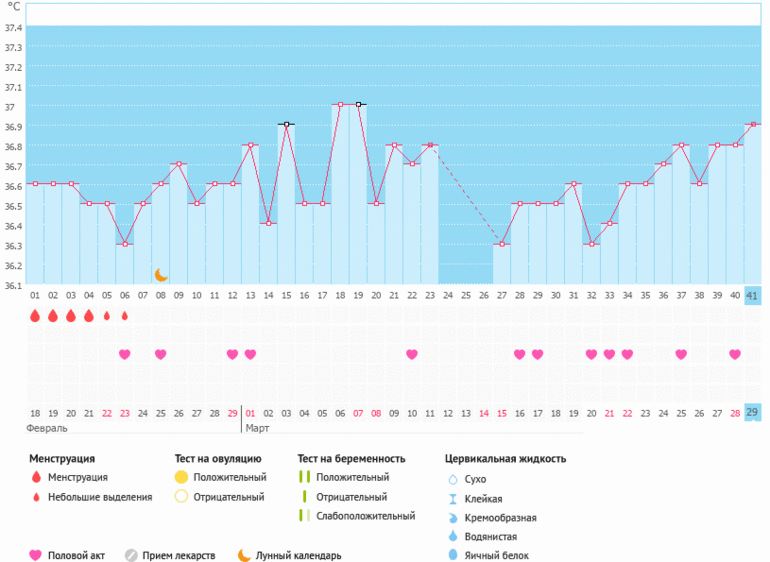Click the weak positive pregnancy test label
This screenshot has width=770, height=562.
(365, 515)
